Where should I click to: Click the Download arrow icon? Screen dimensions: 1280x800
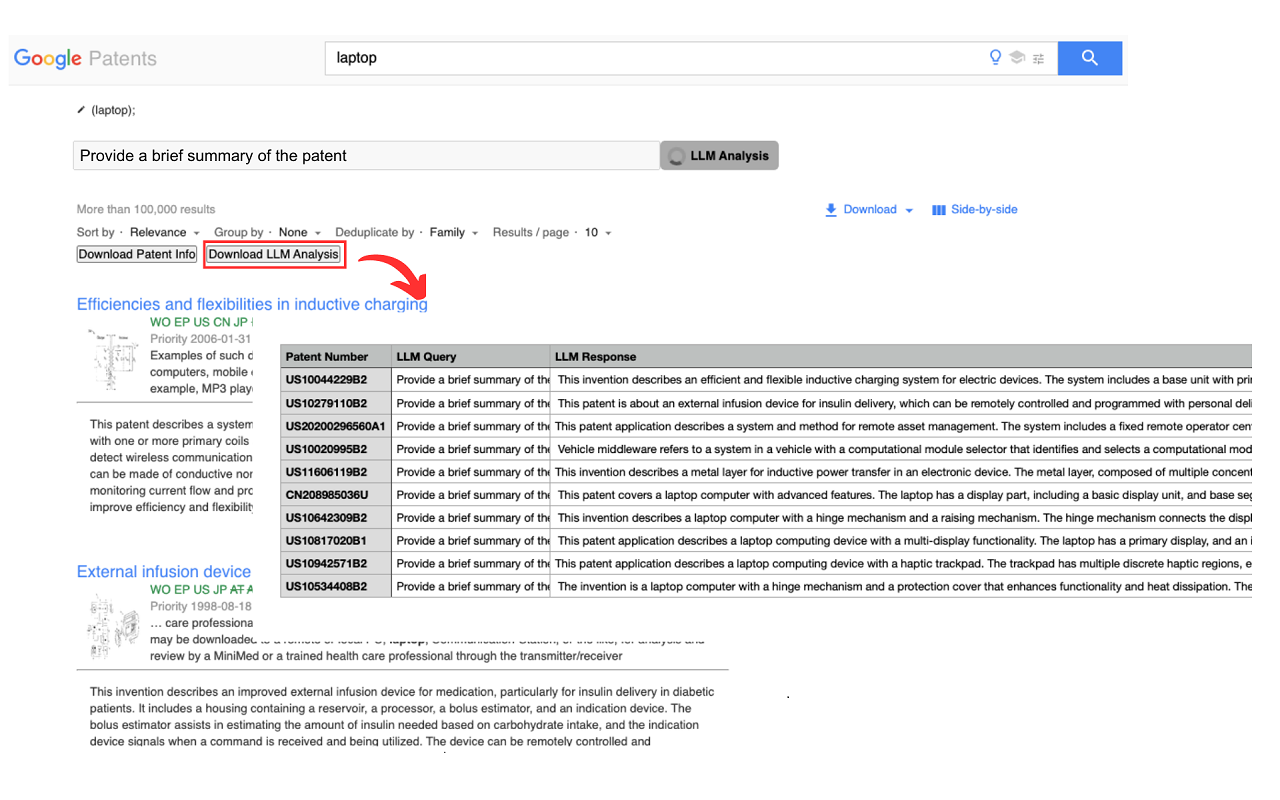click(830, 210)
